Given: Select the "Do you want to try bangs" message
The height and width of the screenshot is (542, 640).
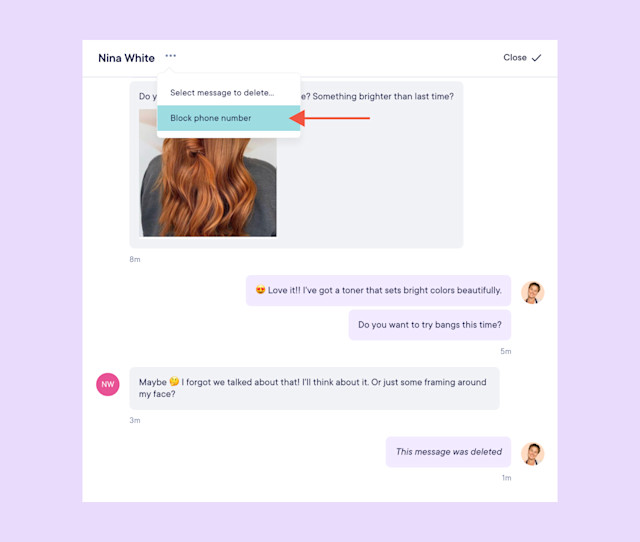Looking at the screenshot, I should [x=430, y=325].
